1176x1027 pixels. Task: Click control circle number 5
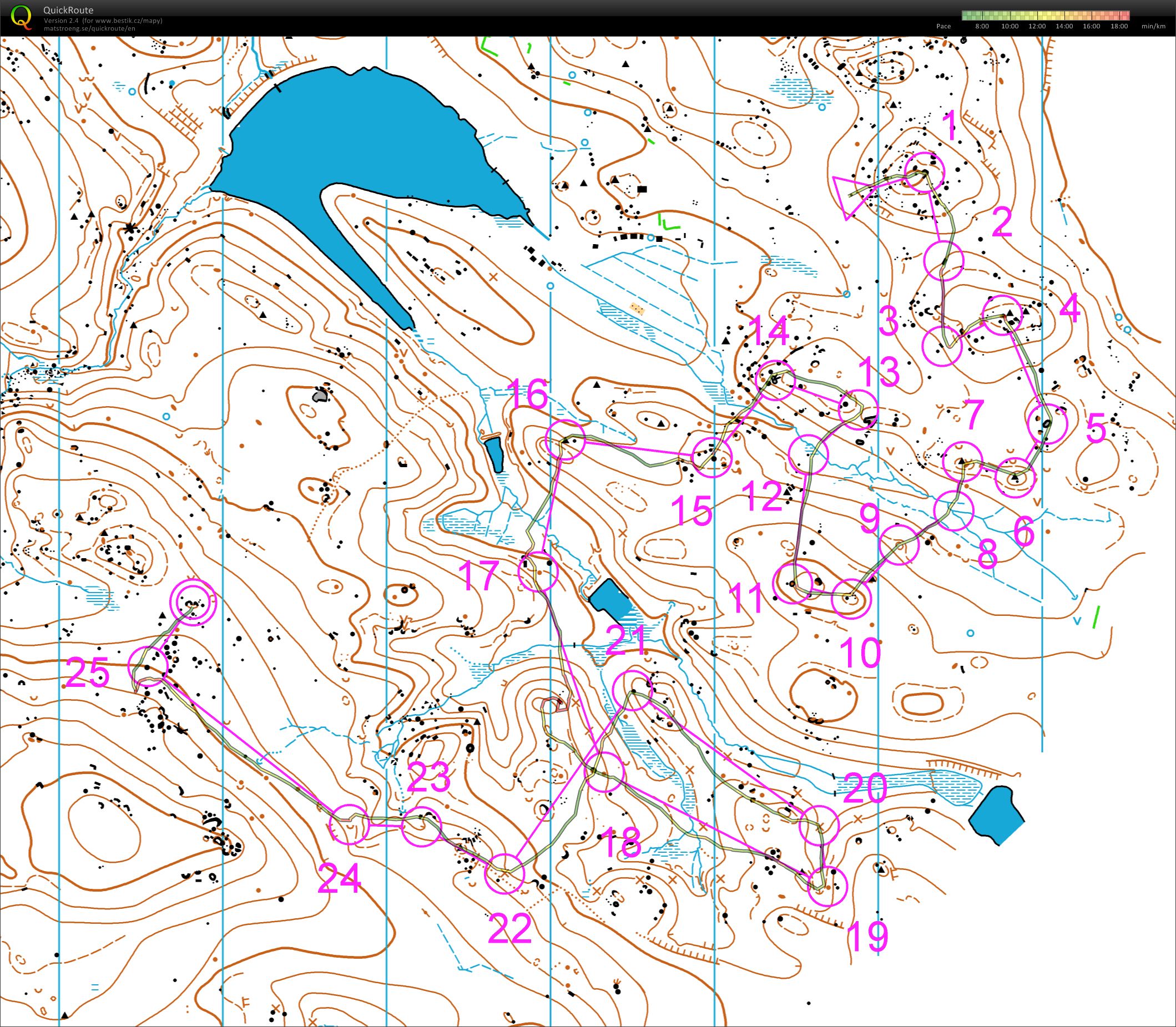(1048, 424)
